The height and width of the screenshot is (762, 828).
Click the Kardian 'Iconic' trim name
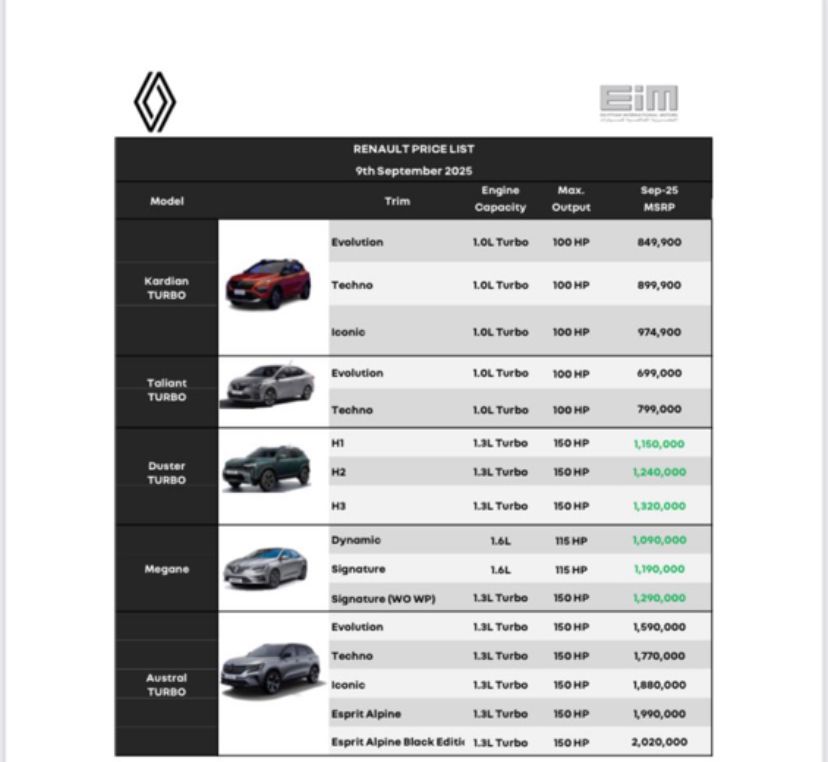(348, 332)
